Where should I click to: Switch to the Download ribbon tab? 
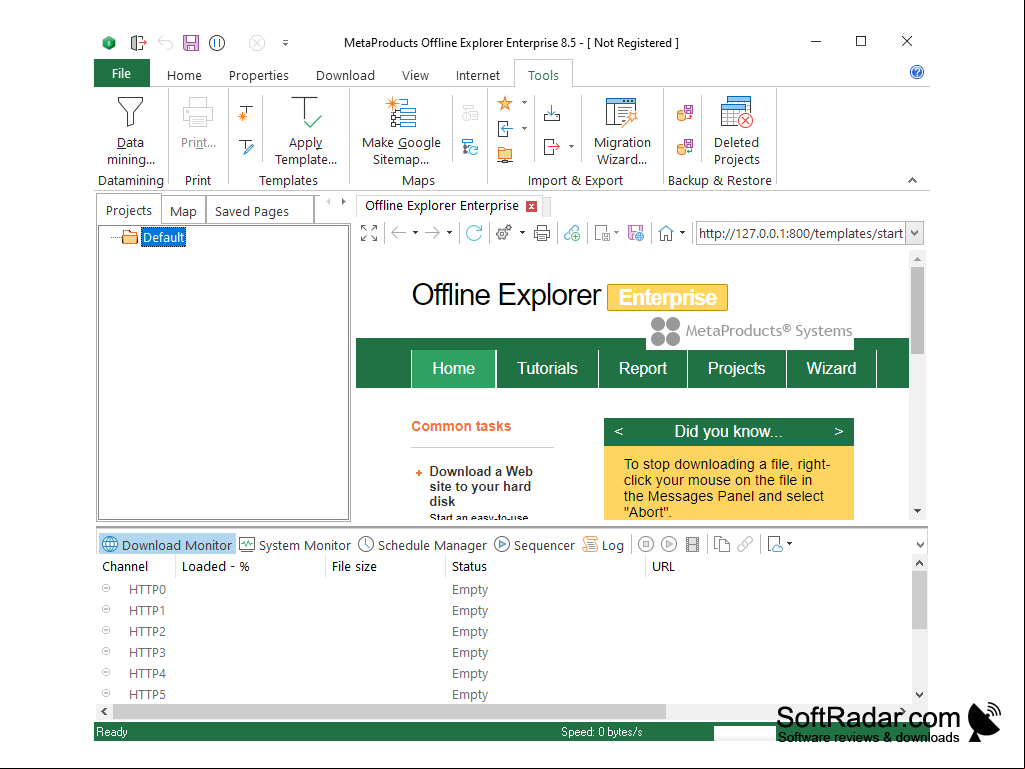pos(345,75)
